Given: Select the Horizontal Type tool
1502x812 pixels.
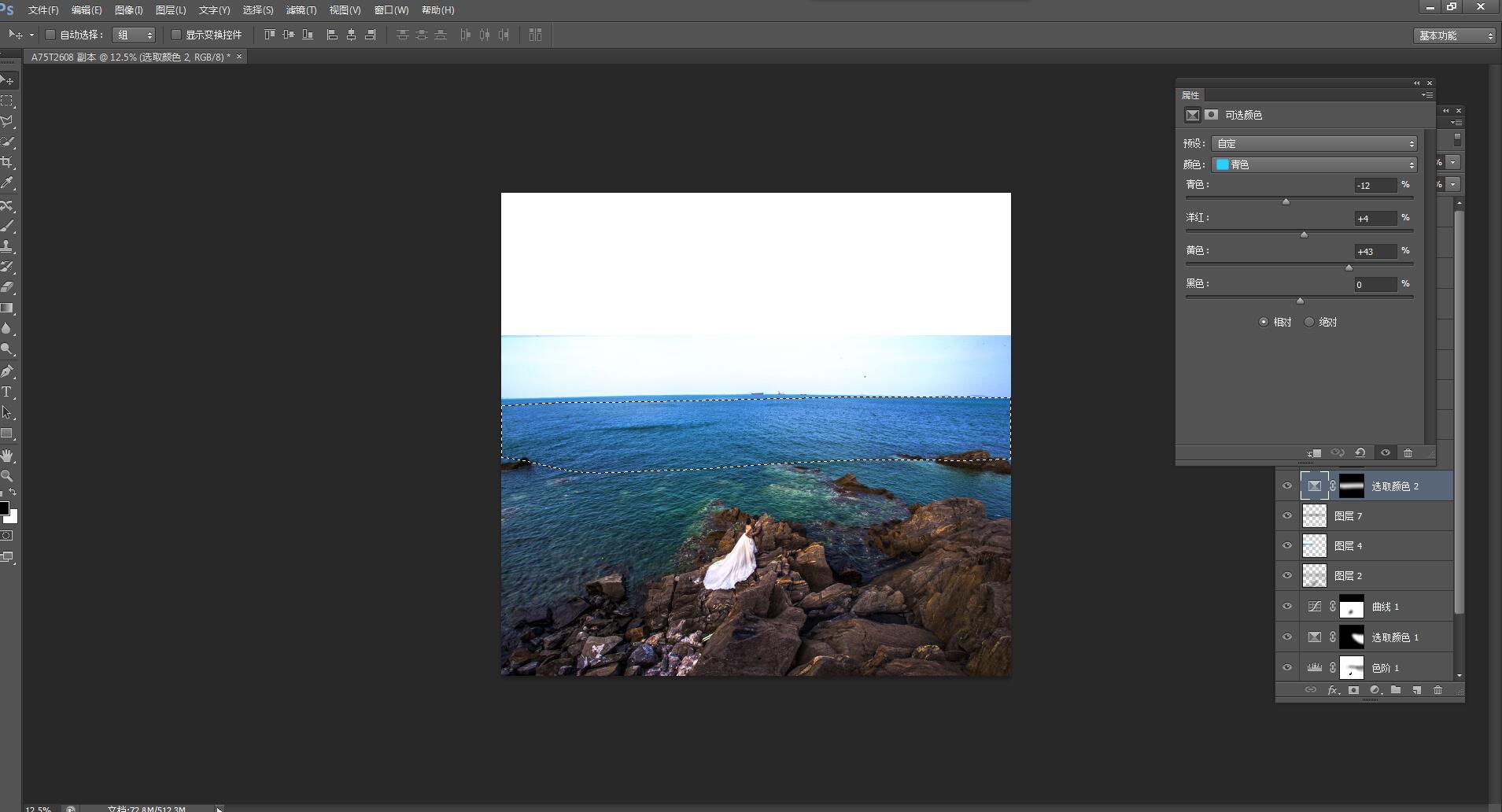Looking at the screenshot, I should pos(7,392).
